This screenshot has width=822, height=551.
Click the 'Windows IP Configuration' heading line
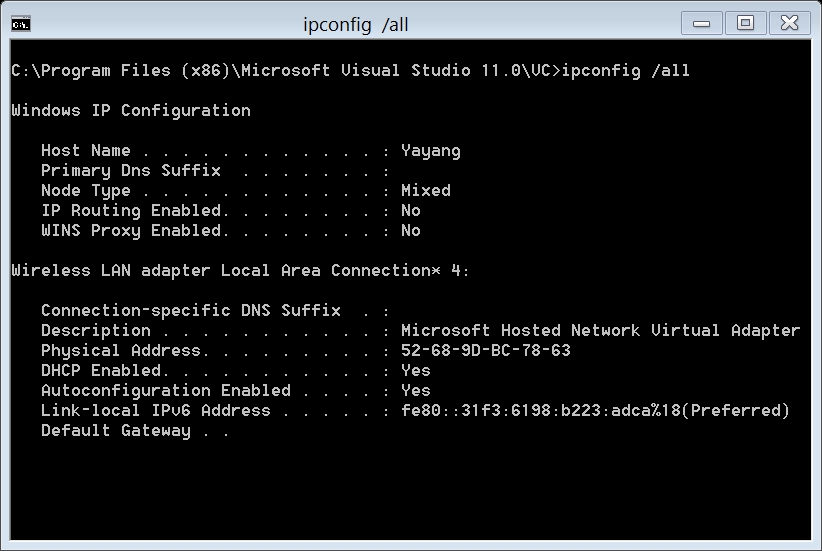click(131, 111)
